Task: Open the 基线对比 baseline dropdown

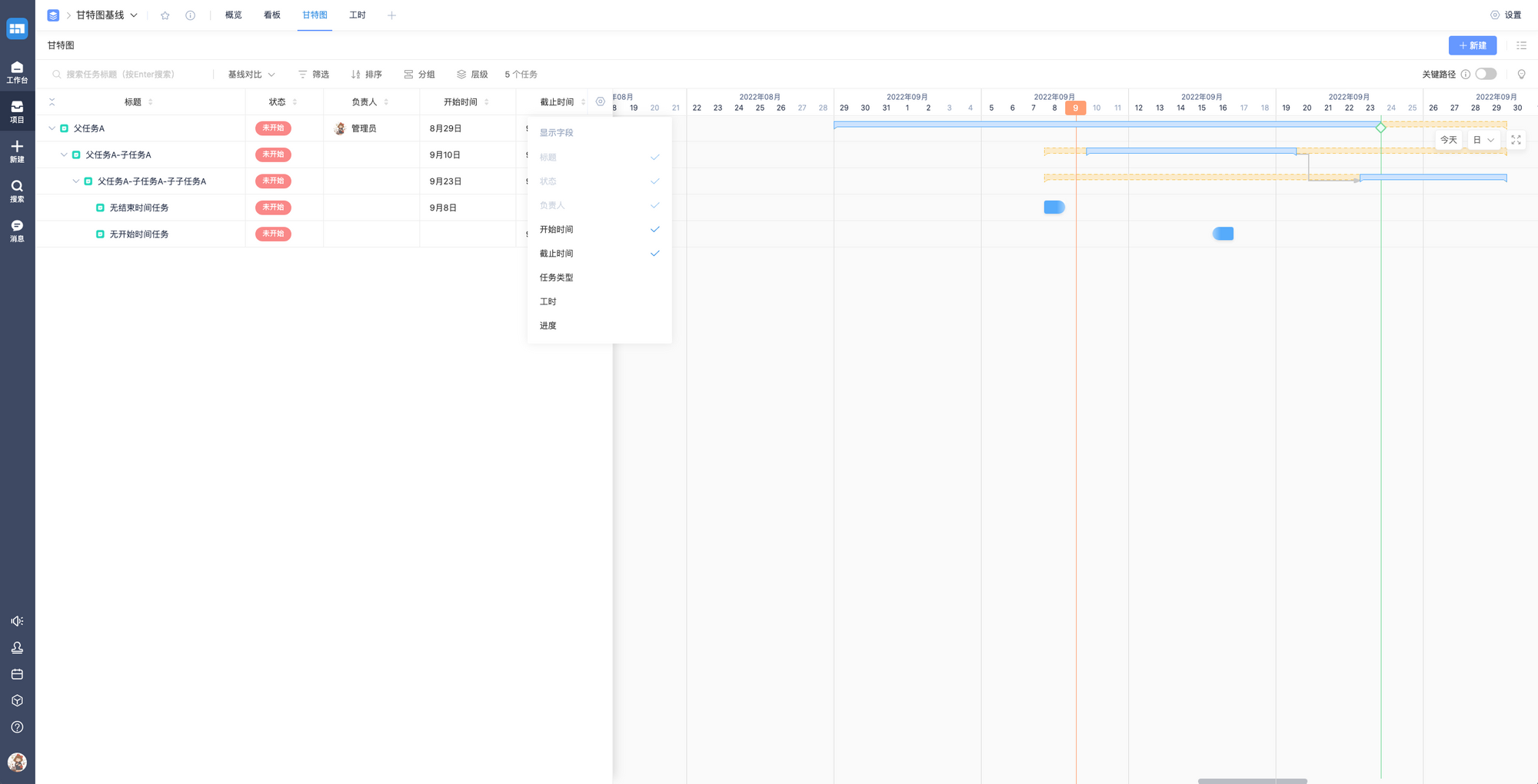Action: 251,75
